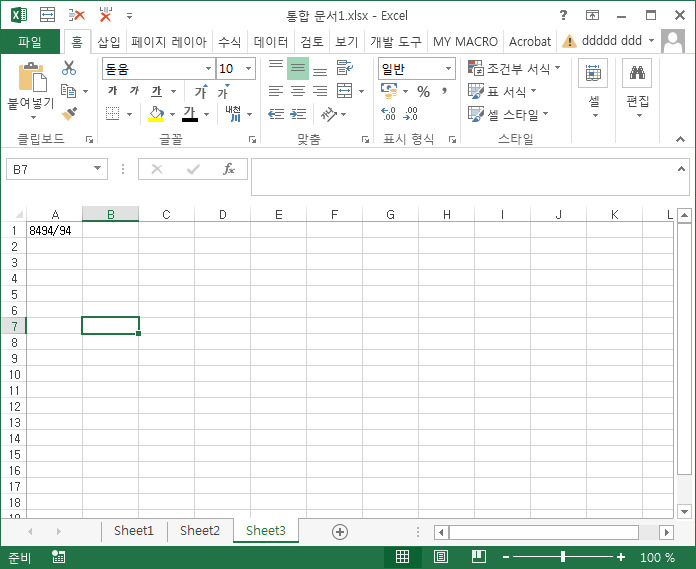Apply black font color 가

click(x=190, y=114)
